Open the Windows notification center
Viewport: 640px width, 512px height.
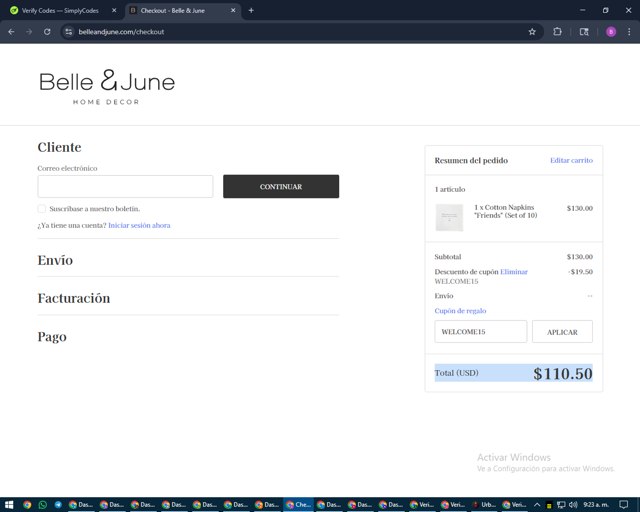623,505
